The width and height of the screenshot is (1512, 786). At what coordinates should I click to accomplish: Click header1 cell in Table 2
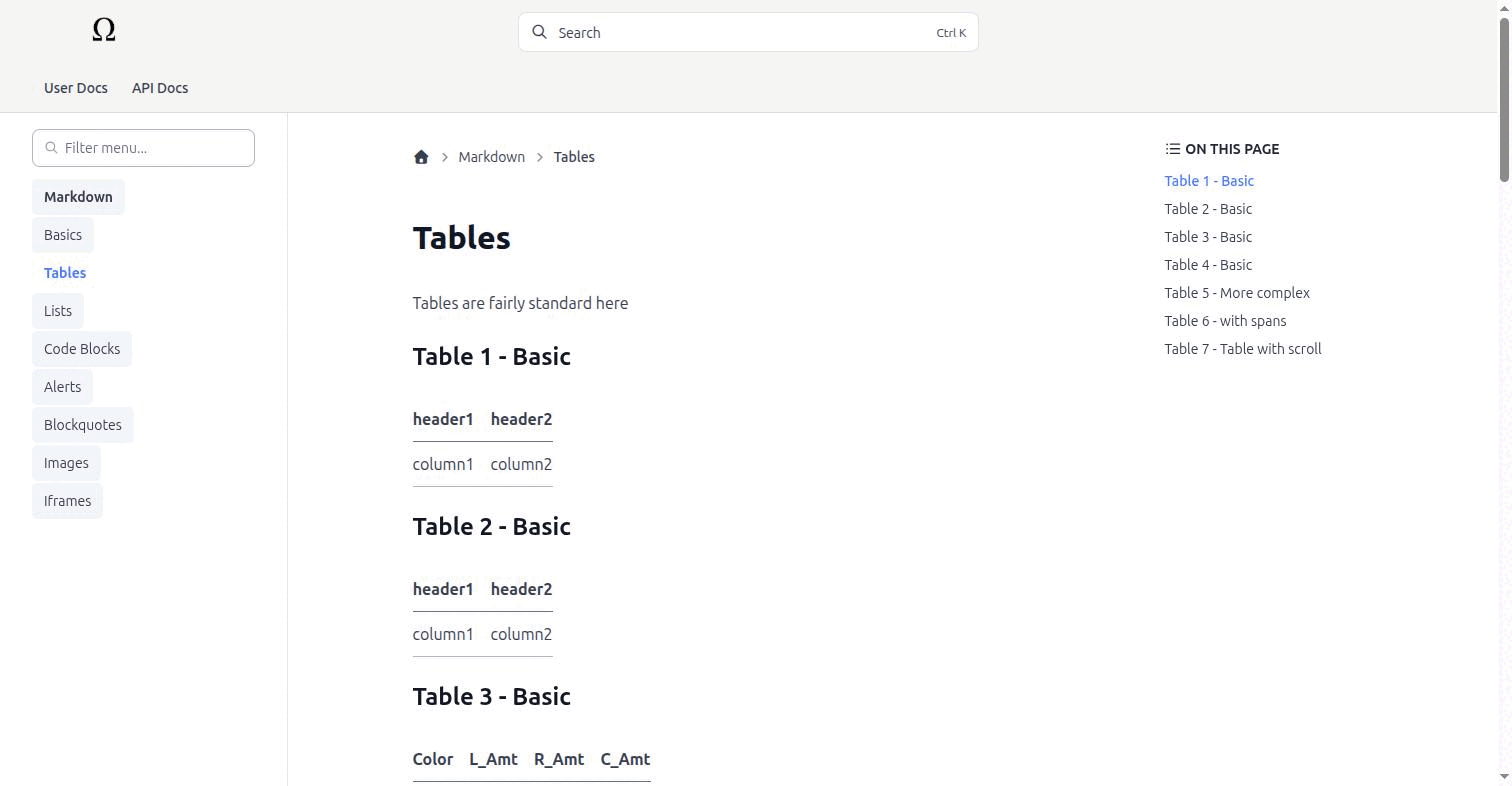click(x=443, y=589)
